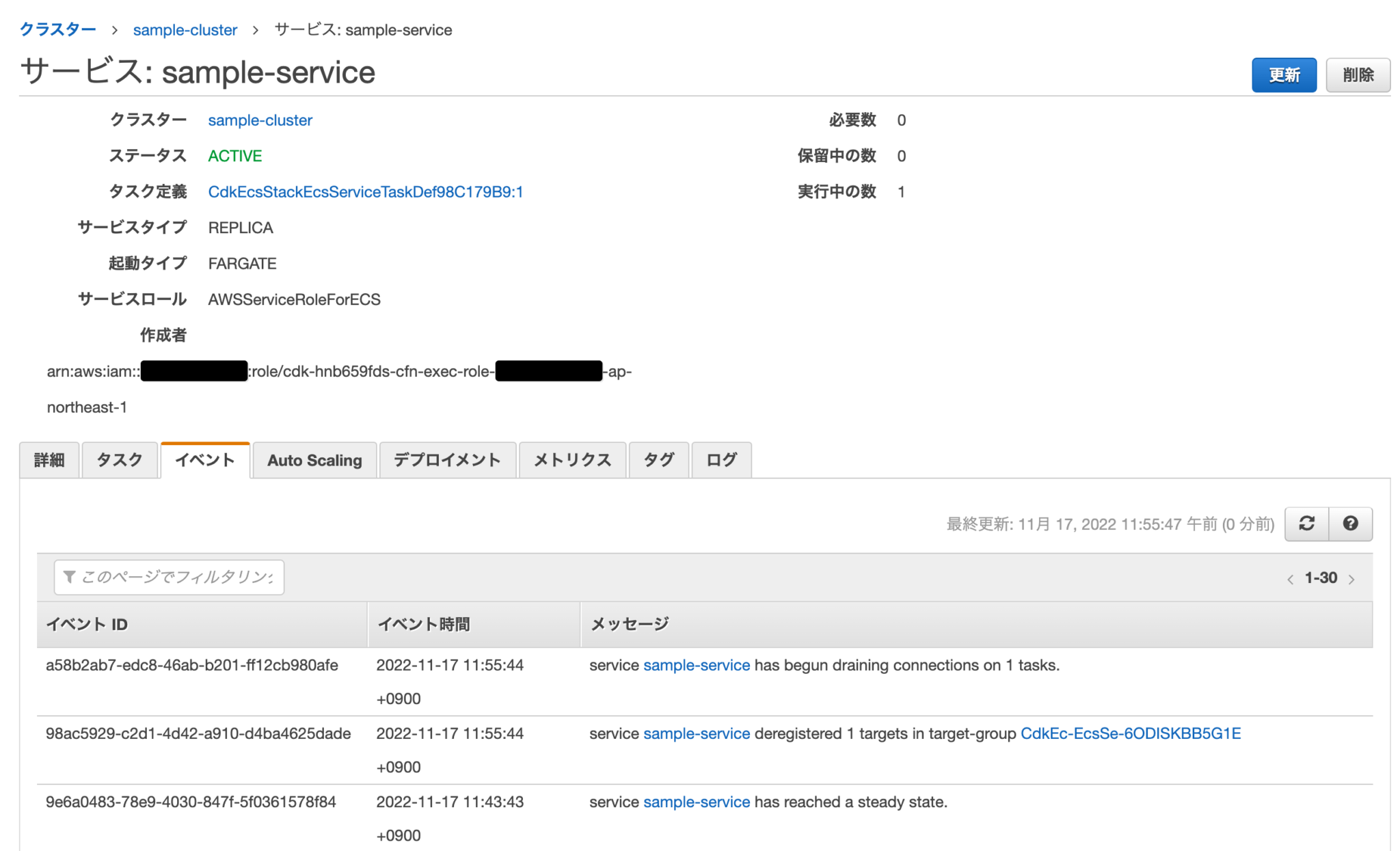This screenshot has width=1400, height=851.
Task: Click the 更新 button
Action: click(1284, 75)
